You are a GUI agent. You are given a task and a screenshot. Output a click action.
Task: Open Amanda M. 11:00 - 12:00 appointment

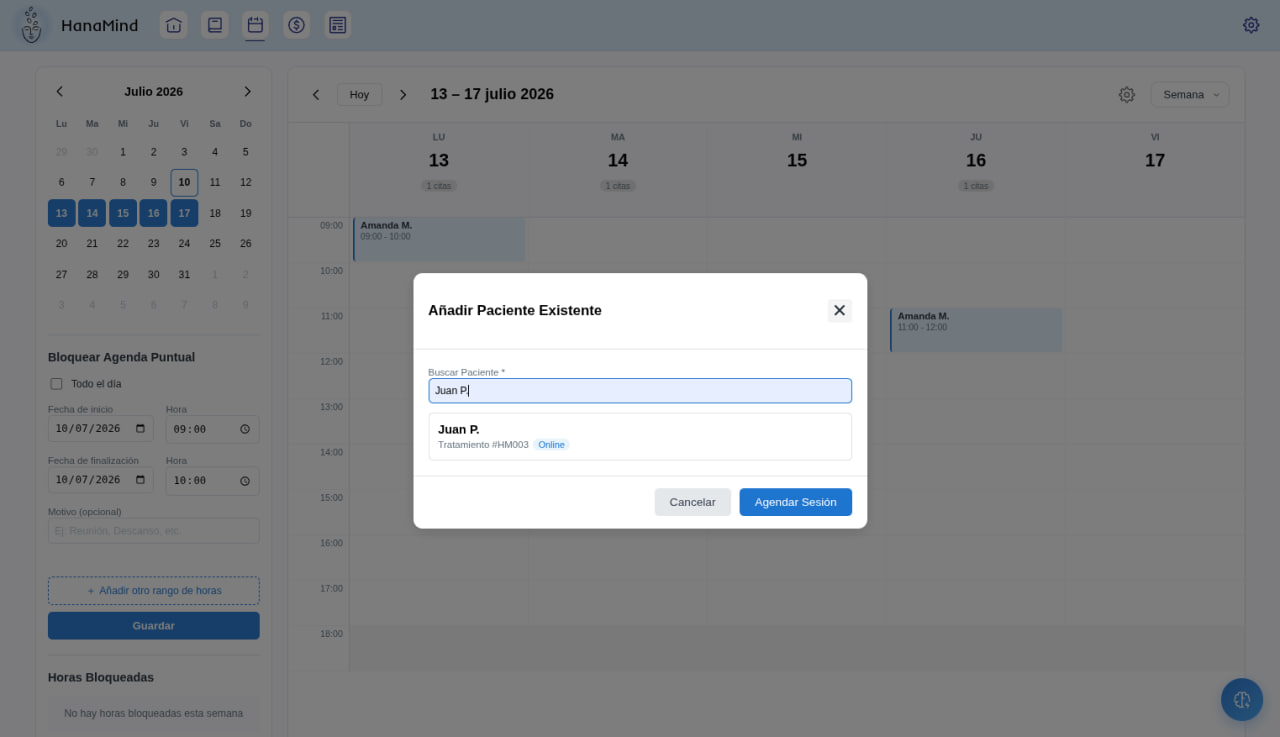point(976,330)
